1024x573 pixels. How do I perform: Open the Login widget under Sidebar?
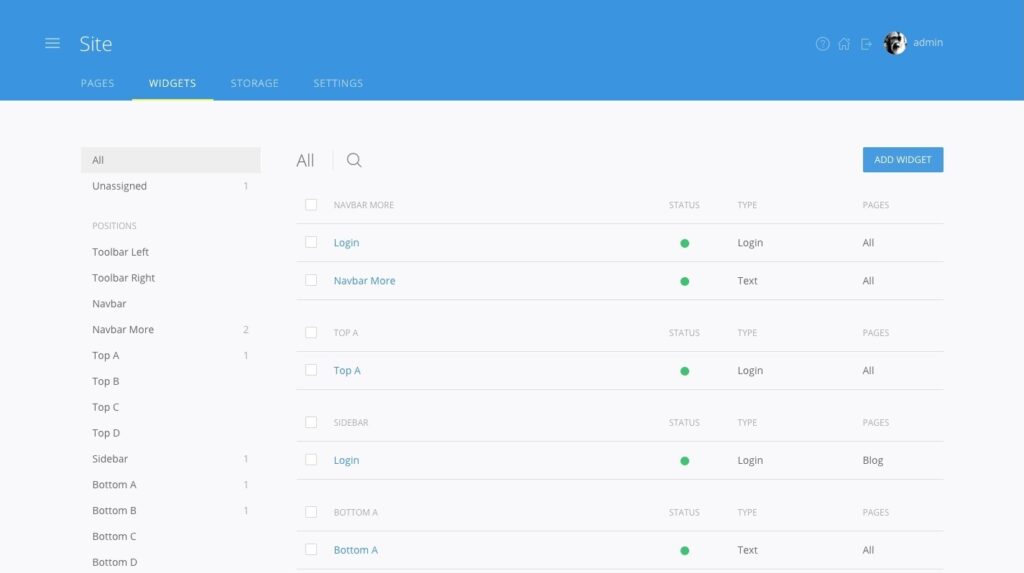(346, 460)
